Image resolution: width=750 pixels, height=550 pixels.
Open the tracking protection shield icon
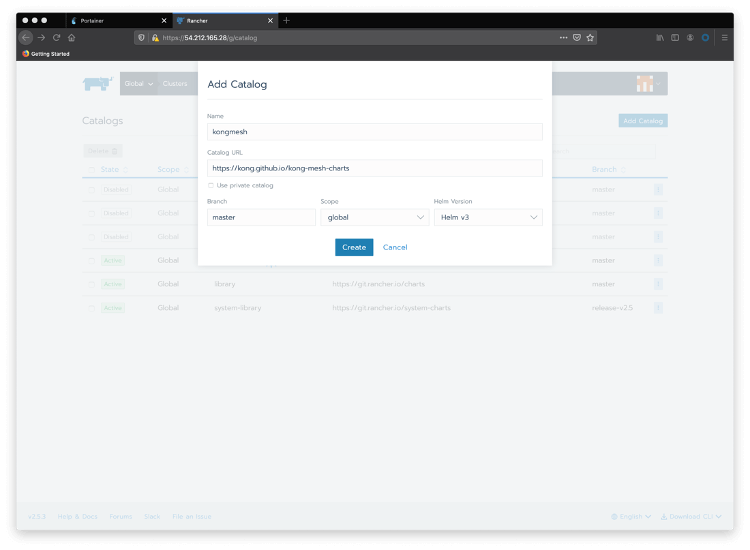click(x=141, y=38)
